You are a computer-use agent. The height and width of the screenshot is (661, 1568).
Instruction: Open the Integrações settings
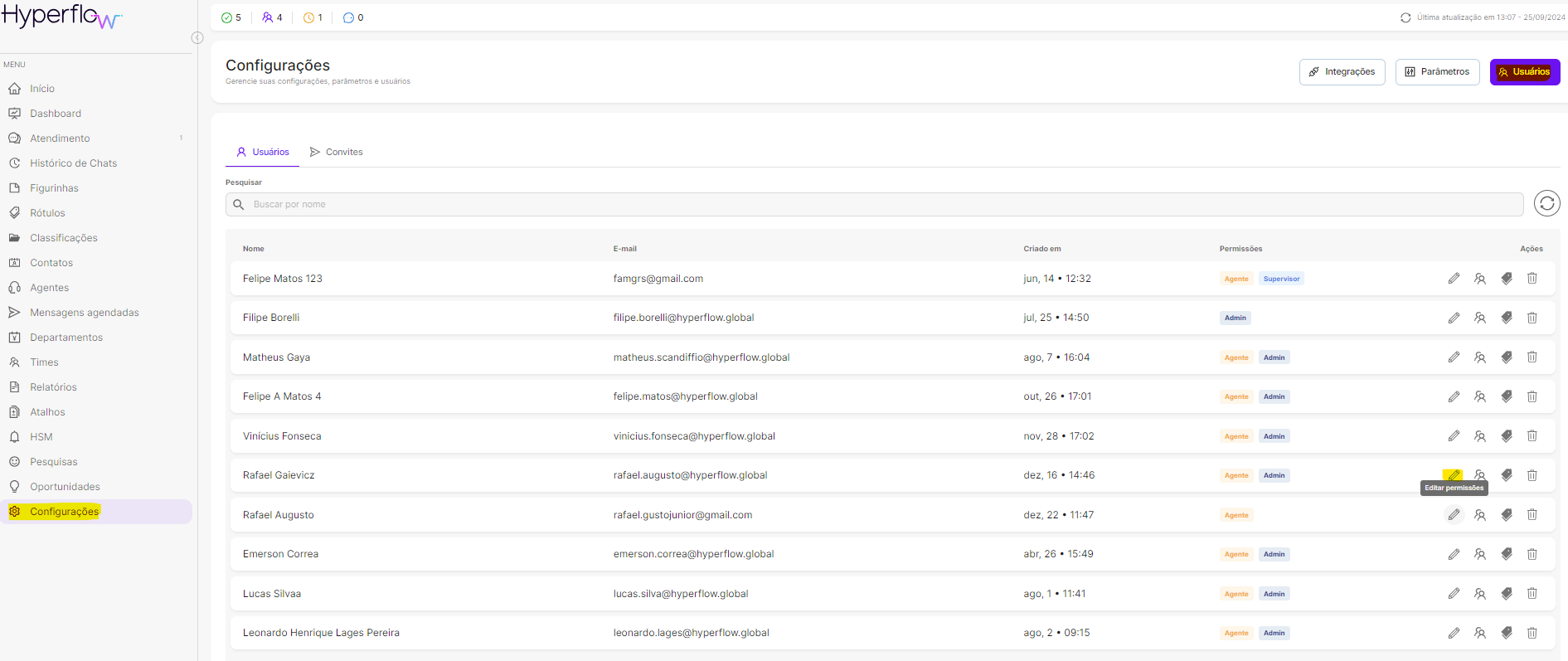tap(1342, 72)
